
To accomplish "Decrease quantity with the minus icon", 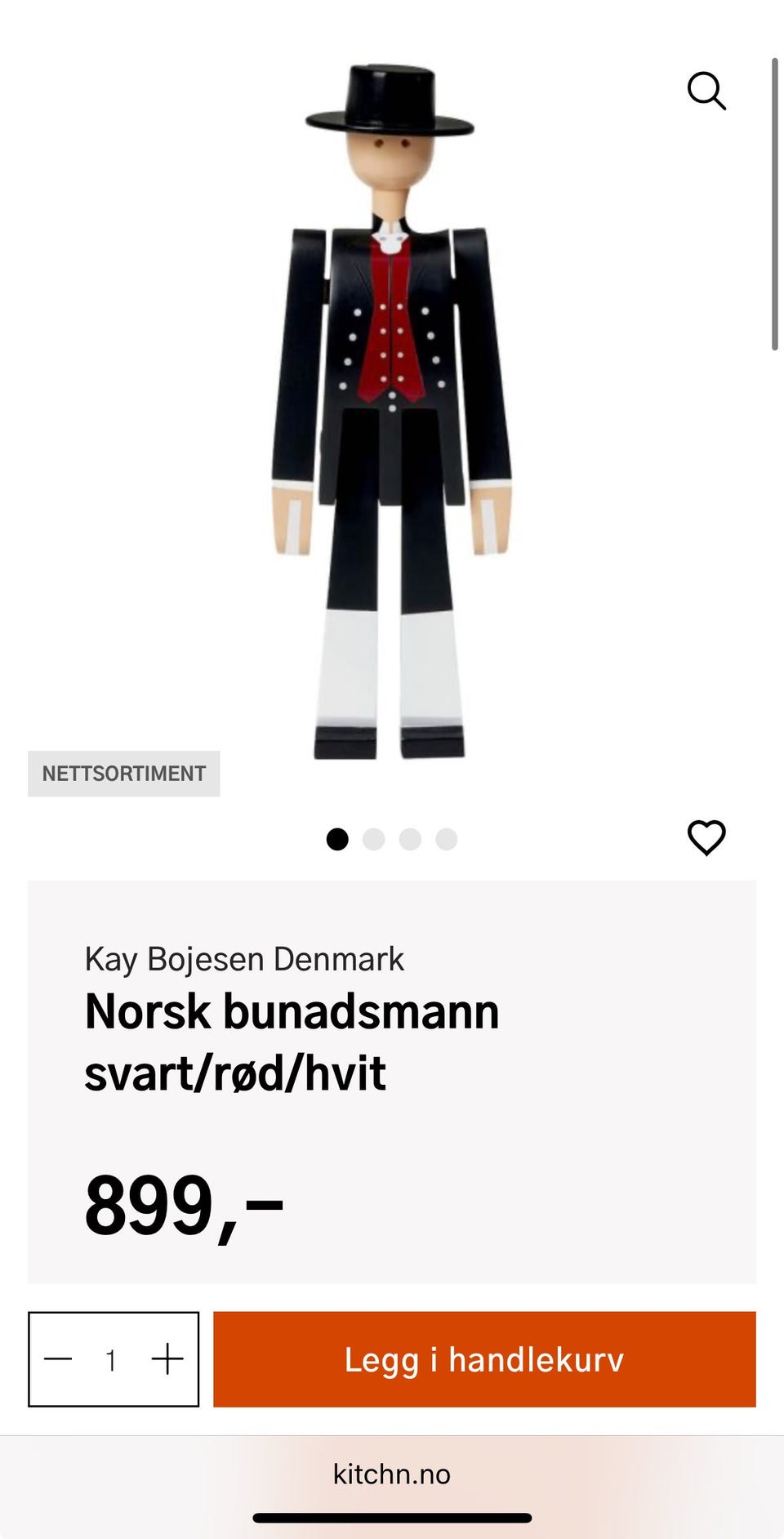I will (58, 1359).
